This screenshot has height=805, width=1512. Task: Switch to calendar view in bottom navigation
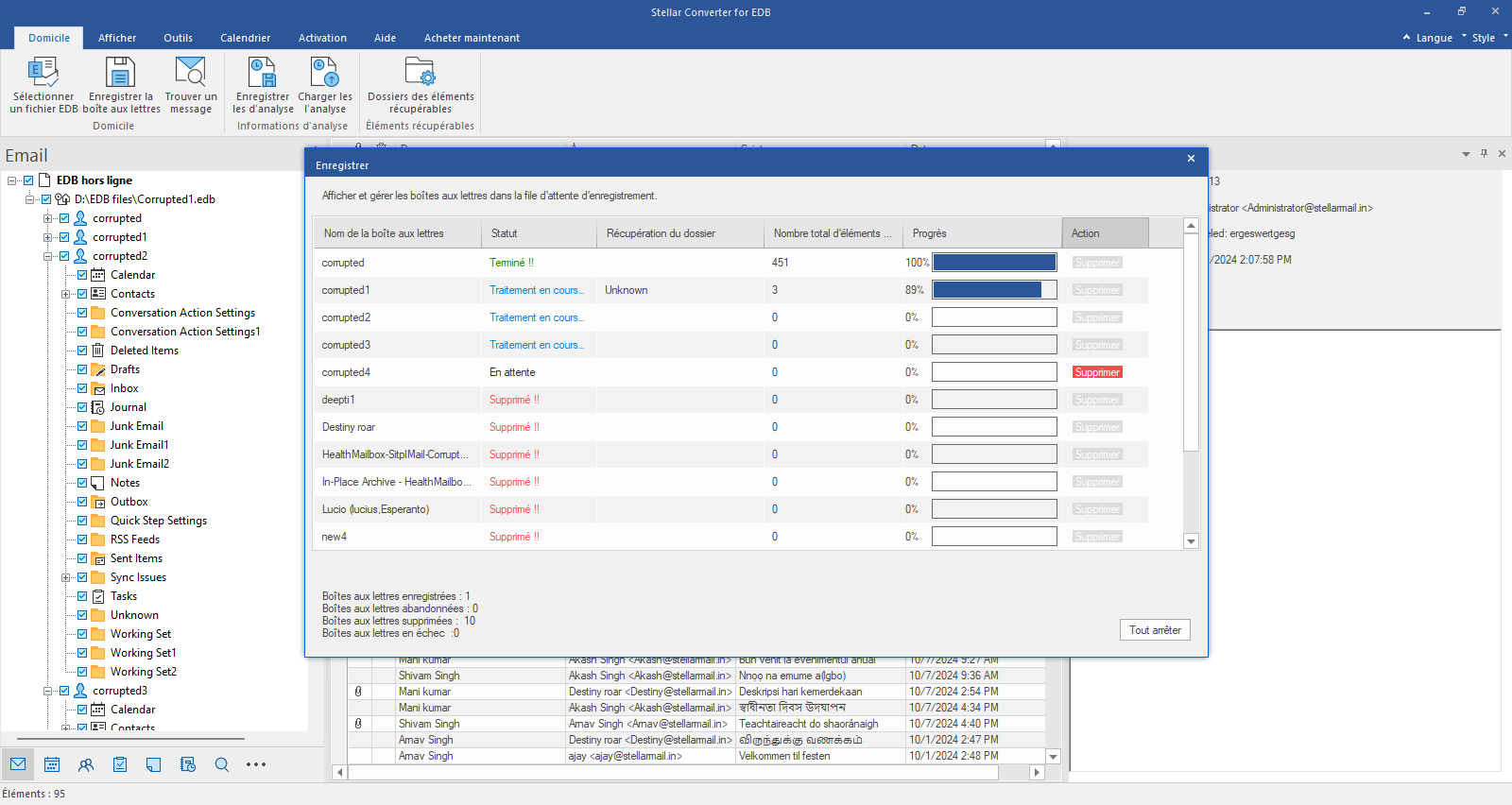click(52, 764)
